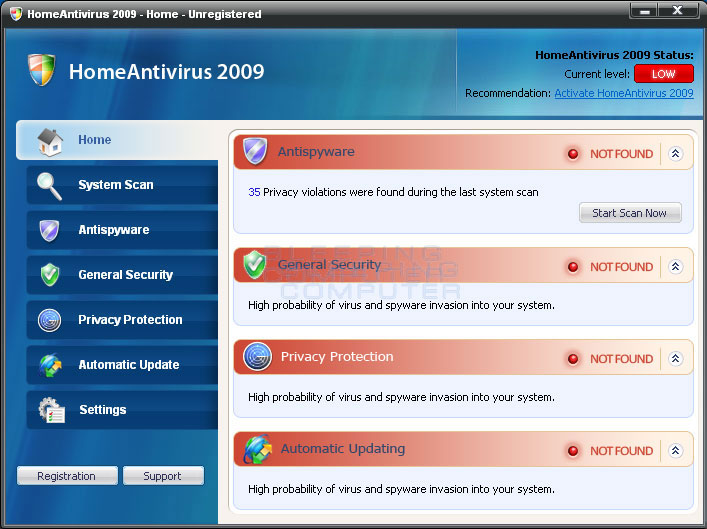This screenshot has width=707, height=529.
Task: Click virus warning text under Privacy Protection
Action: click(x=401, y=397)
